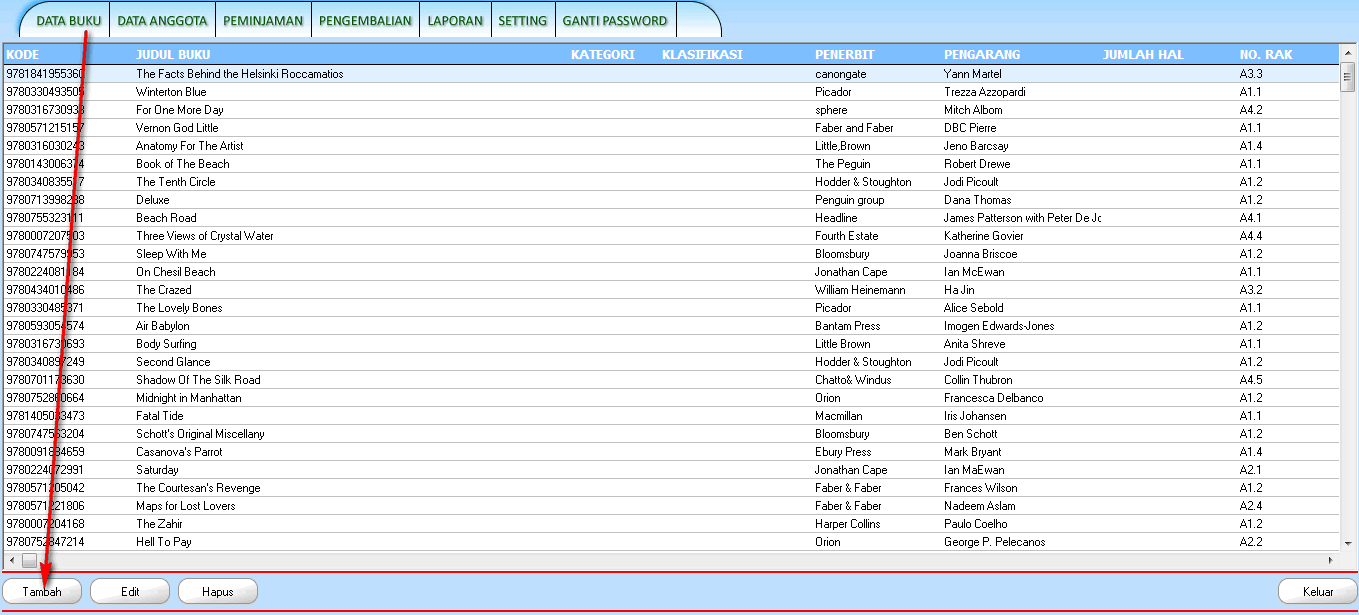1359x615 pixels.
Task: Select the 'Deluxe' book row
Action: 671,200
